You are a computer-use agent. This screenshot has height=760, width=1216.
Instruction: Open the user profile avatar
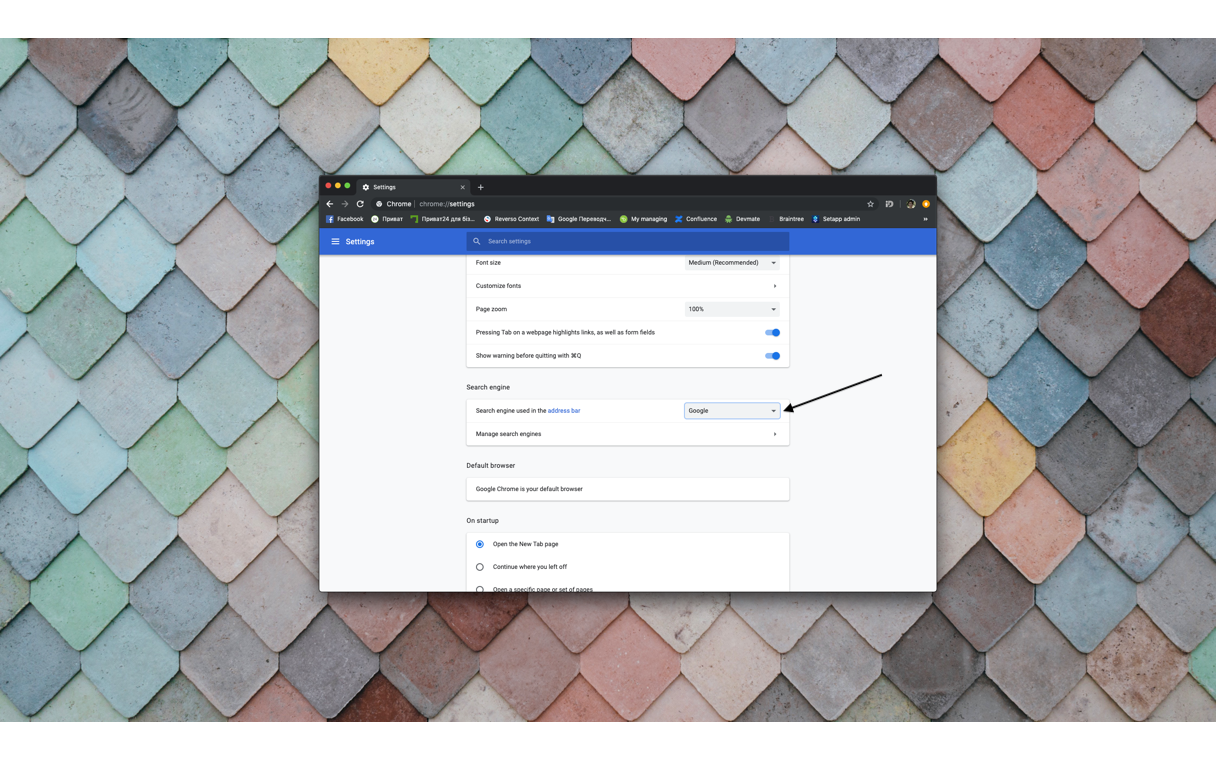tap(926, 204)
